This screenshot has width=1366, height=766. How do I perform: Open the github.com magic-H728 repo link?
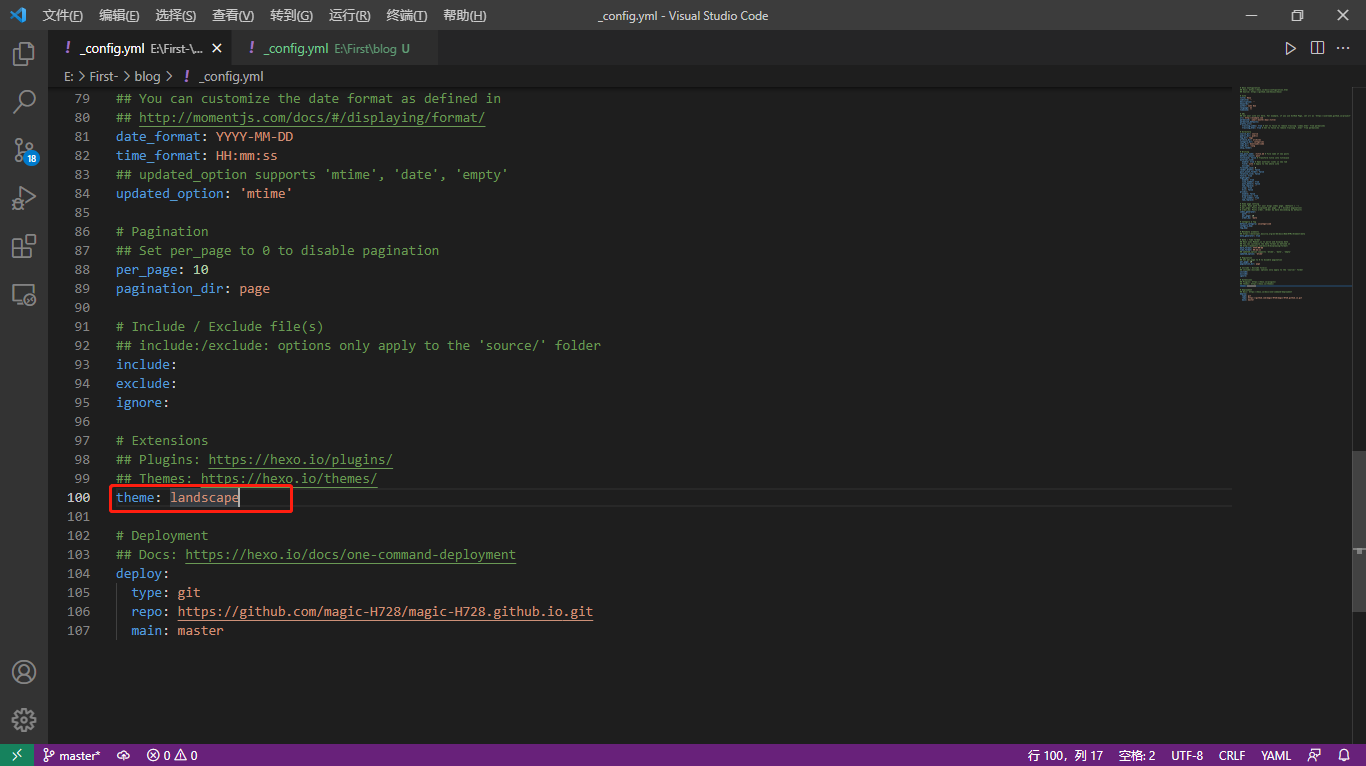[385, 612]
